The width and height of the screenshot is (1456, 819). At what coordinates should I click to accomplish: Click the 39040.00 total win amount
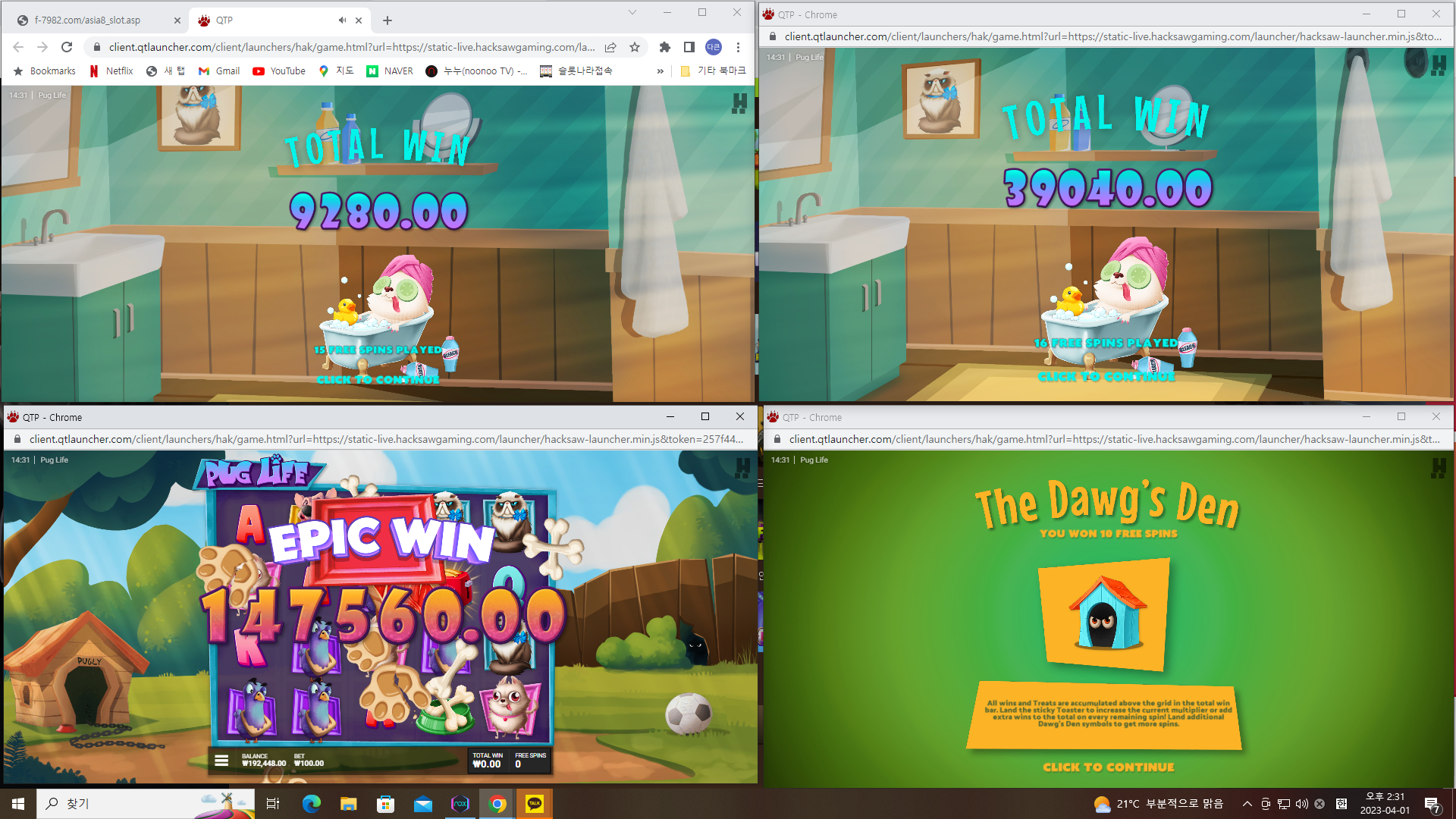point(1108,188)
